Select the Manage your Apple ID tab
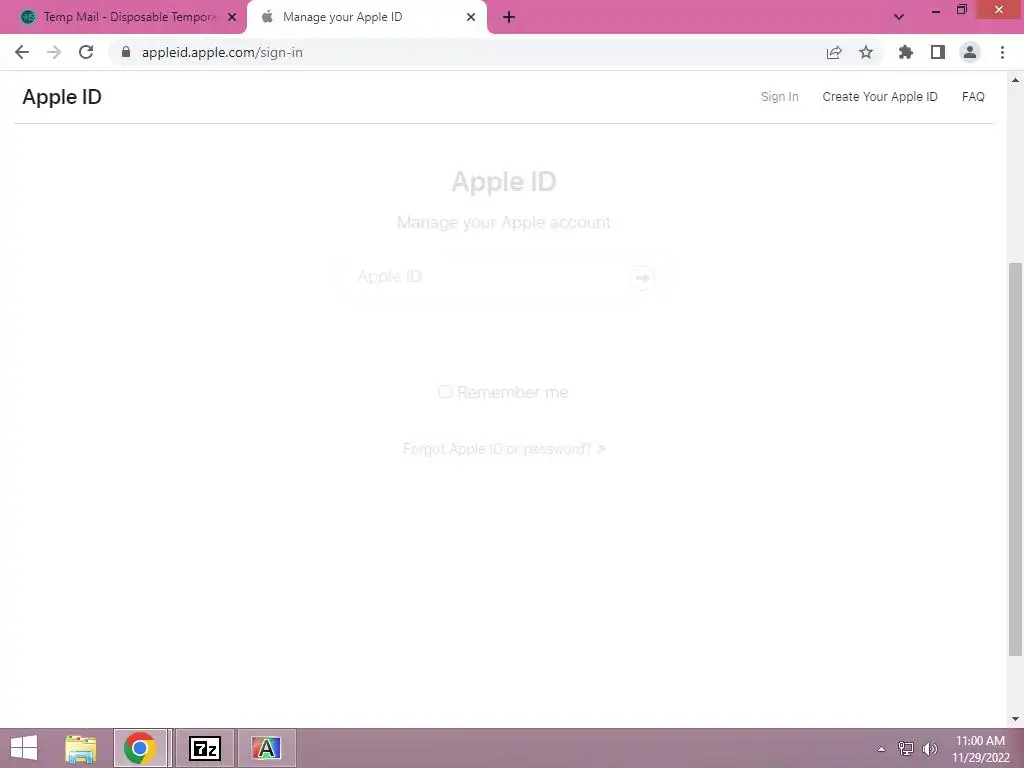The width and height of the screenshot is (1024, 768). (366, 17)
